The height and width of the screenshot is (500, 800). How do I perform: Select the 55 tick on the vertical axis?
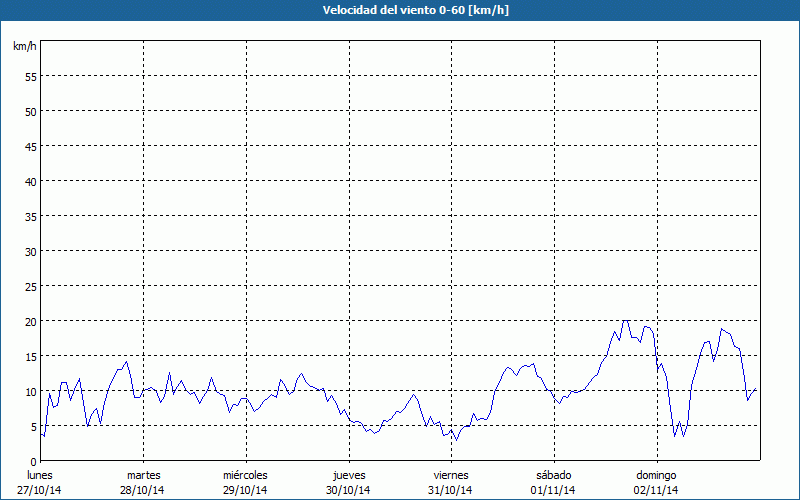tap(31, 76)
